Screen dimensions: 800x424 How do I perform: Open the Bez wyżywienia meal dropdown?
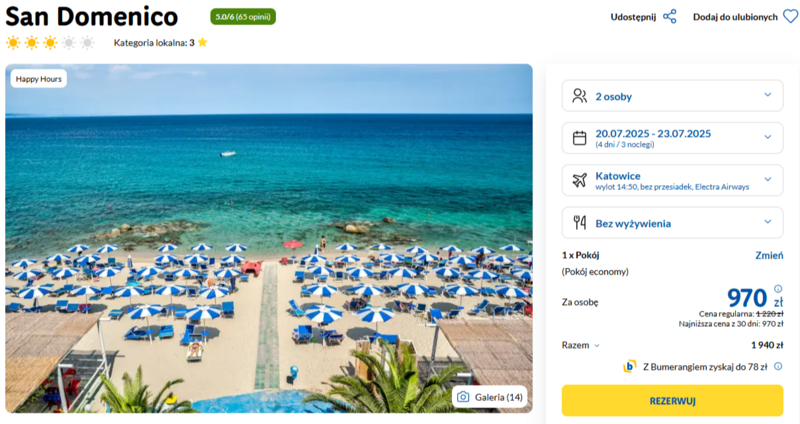coord(672,222)
